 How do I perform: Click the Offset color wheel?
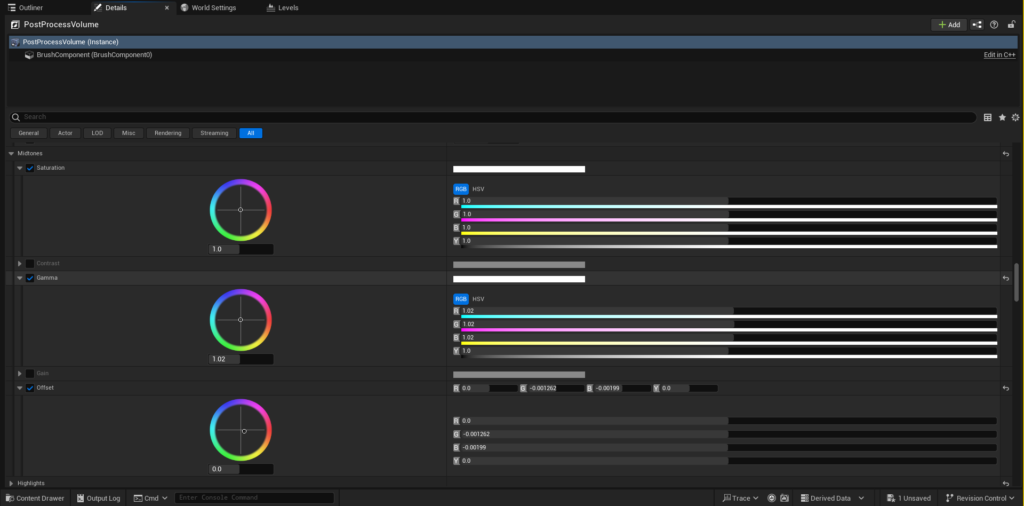pos(240,430)
